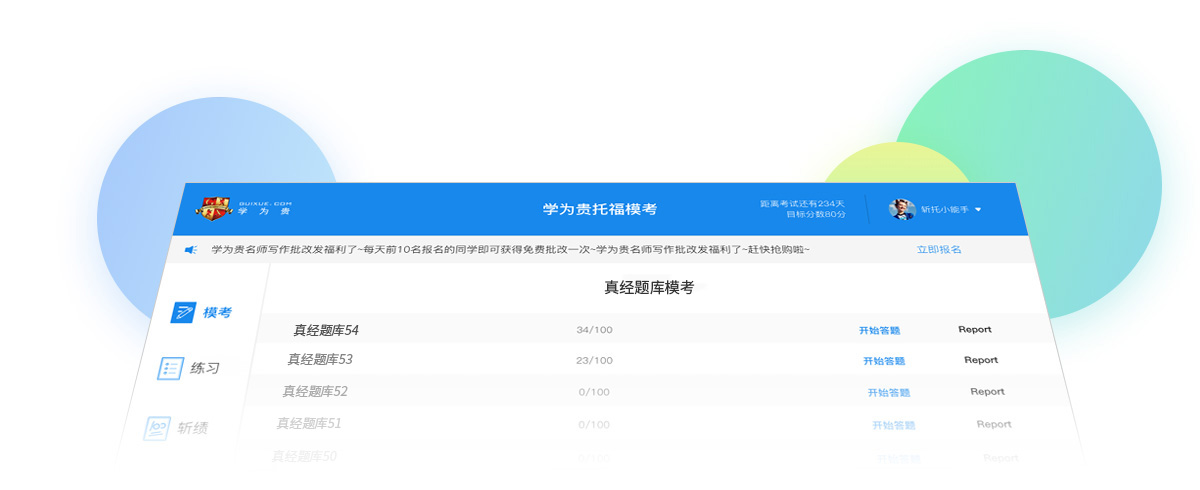Open the Report for 真经题库54
Viewport: 1200px width, 490px height.
click(975, 329)
